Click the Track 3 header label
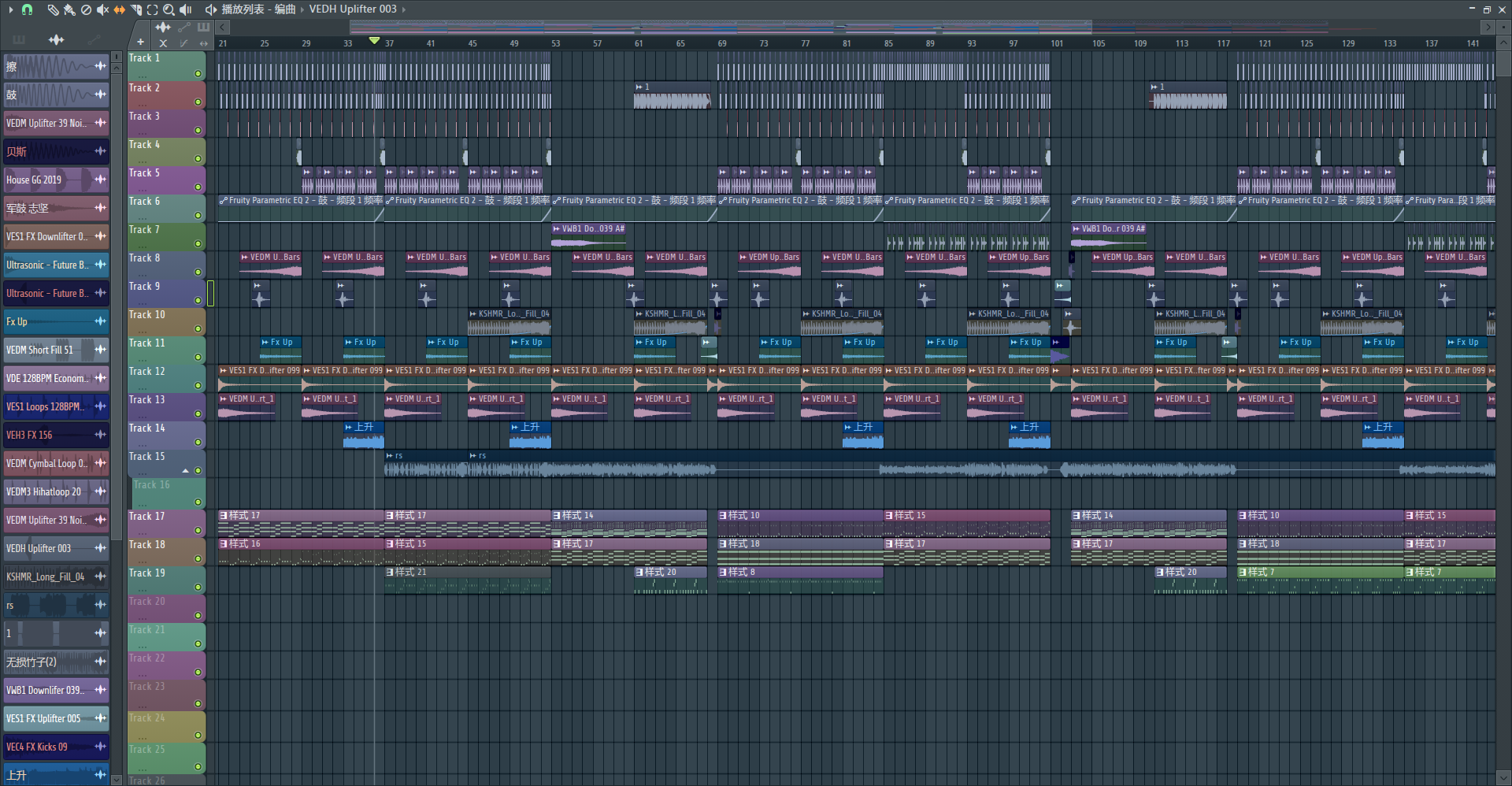The height and width of the screenshot is (786, 1512). [x=144, y=117]
